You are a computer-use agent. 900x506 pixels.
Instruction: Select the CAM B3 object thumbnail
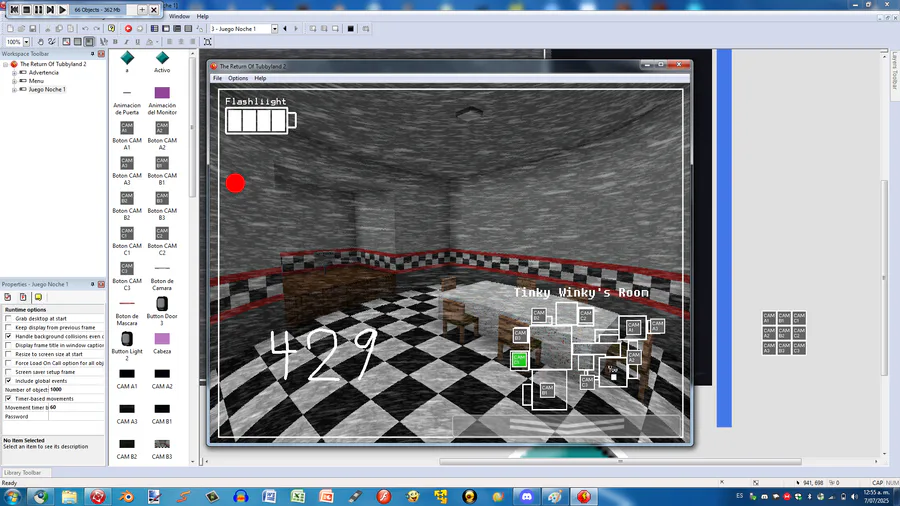click(x=162, y=449)
